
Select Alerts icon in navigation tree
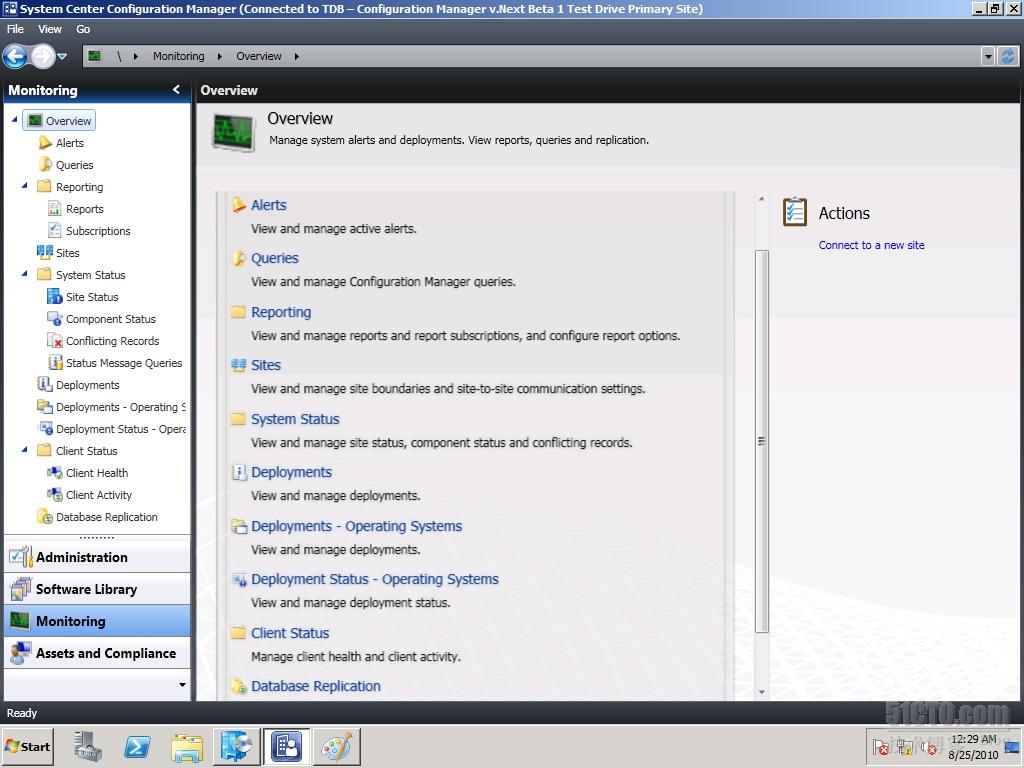(x=44, y=142)
